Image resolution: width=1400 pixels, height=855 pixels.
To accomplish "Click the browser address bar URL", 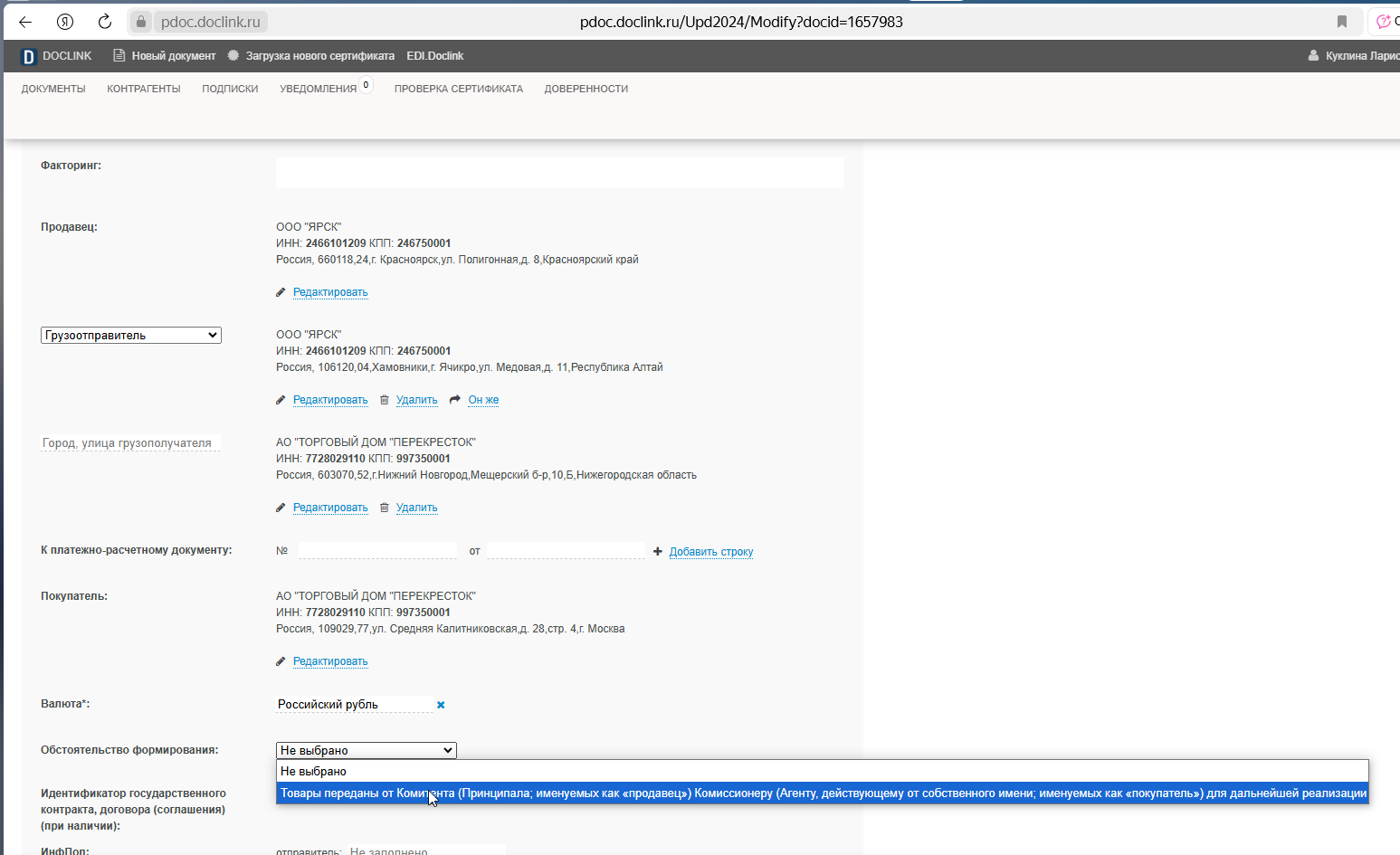I will 741,22.
